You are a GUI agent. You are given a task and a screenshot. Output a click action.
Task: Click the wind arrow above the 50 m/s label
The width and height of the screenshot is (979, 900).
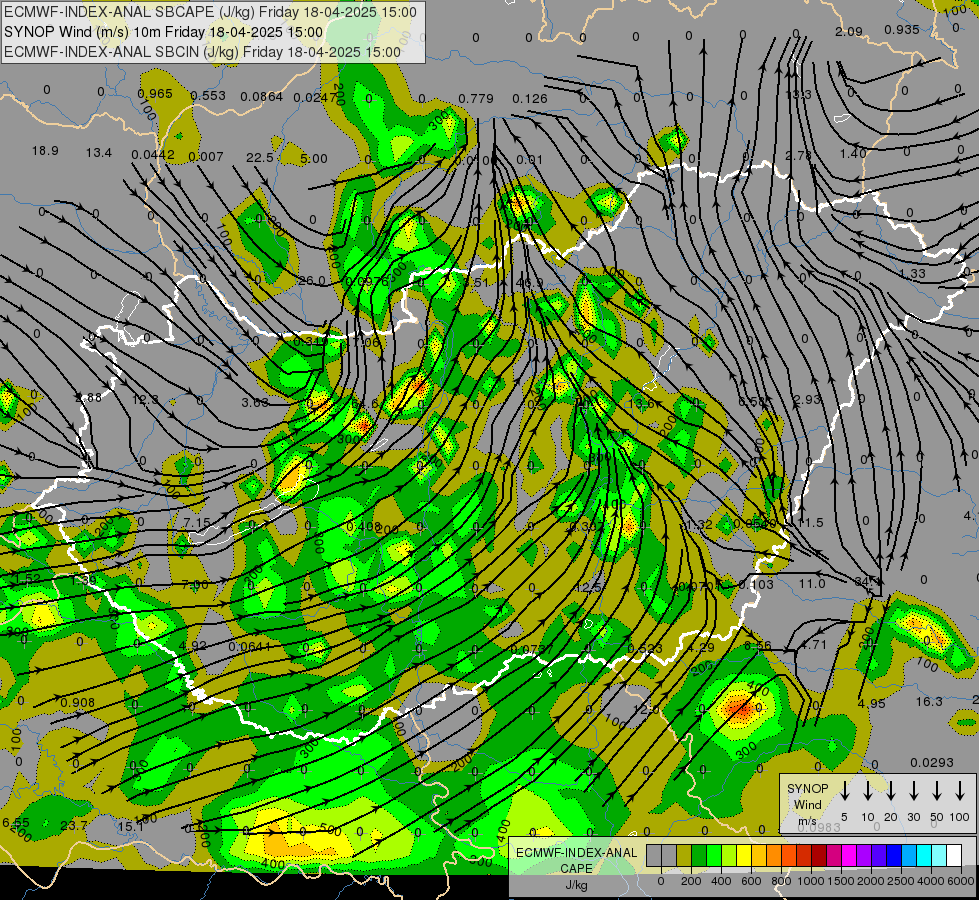pyautogui.click(x=937, y=790)
